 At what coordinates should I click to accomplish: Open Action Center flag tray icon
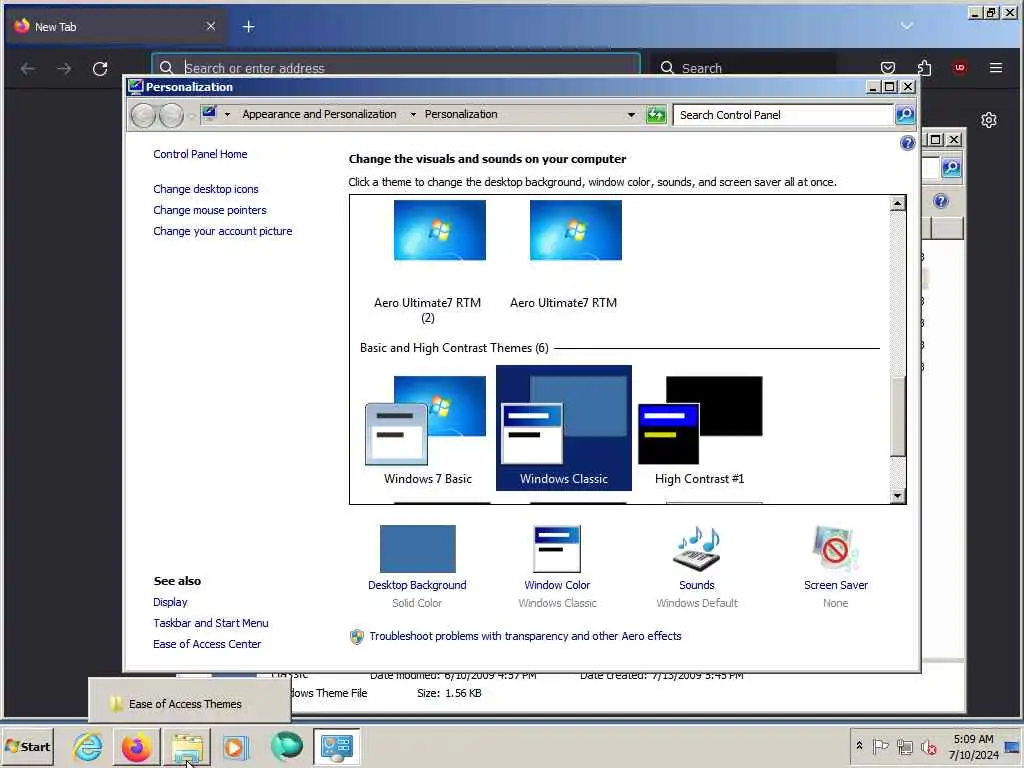click(x=880, y=746)
